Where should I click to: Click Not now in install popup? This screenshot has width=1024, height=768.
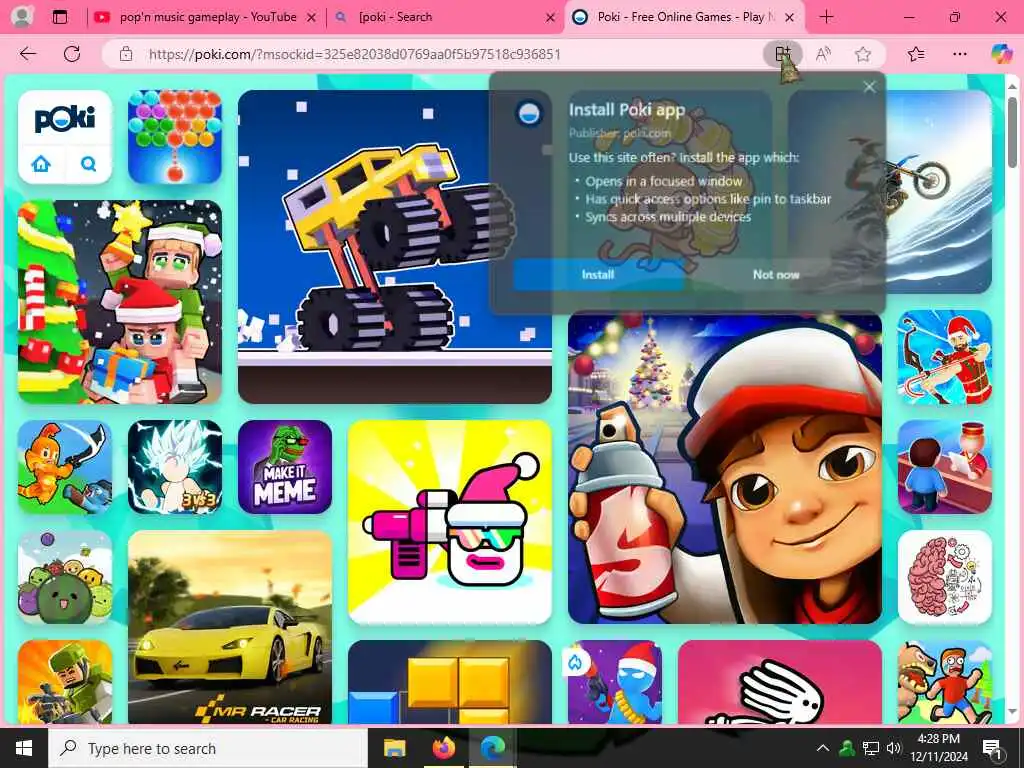[776, 275]
